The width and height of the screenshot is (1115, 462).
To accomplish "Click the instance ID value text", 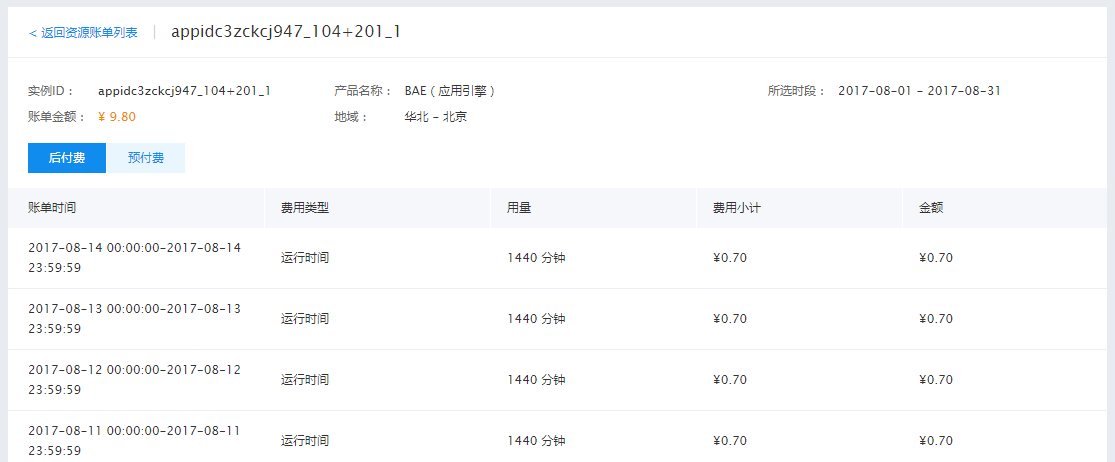I will tap(184, 91).
